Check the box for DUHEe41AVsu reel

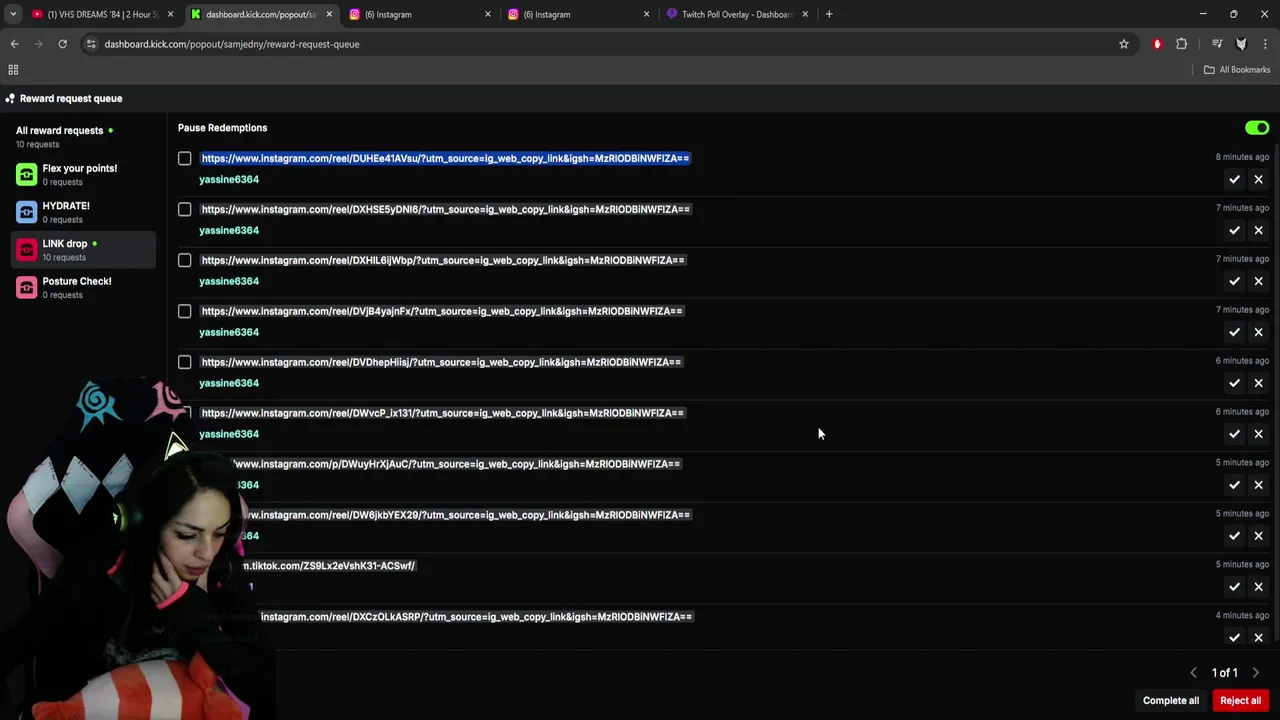click(x=185, y=159)
